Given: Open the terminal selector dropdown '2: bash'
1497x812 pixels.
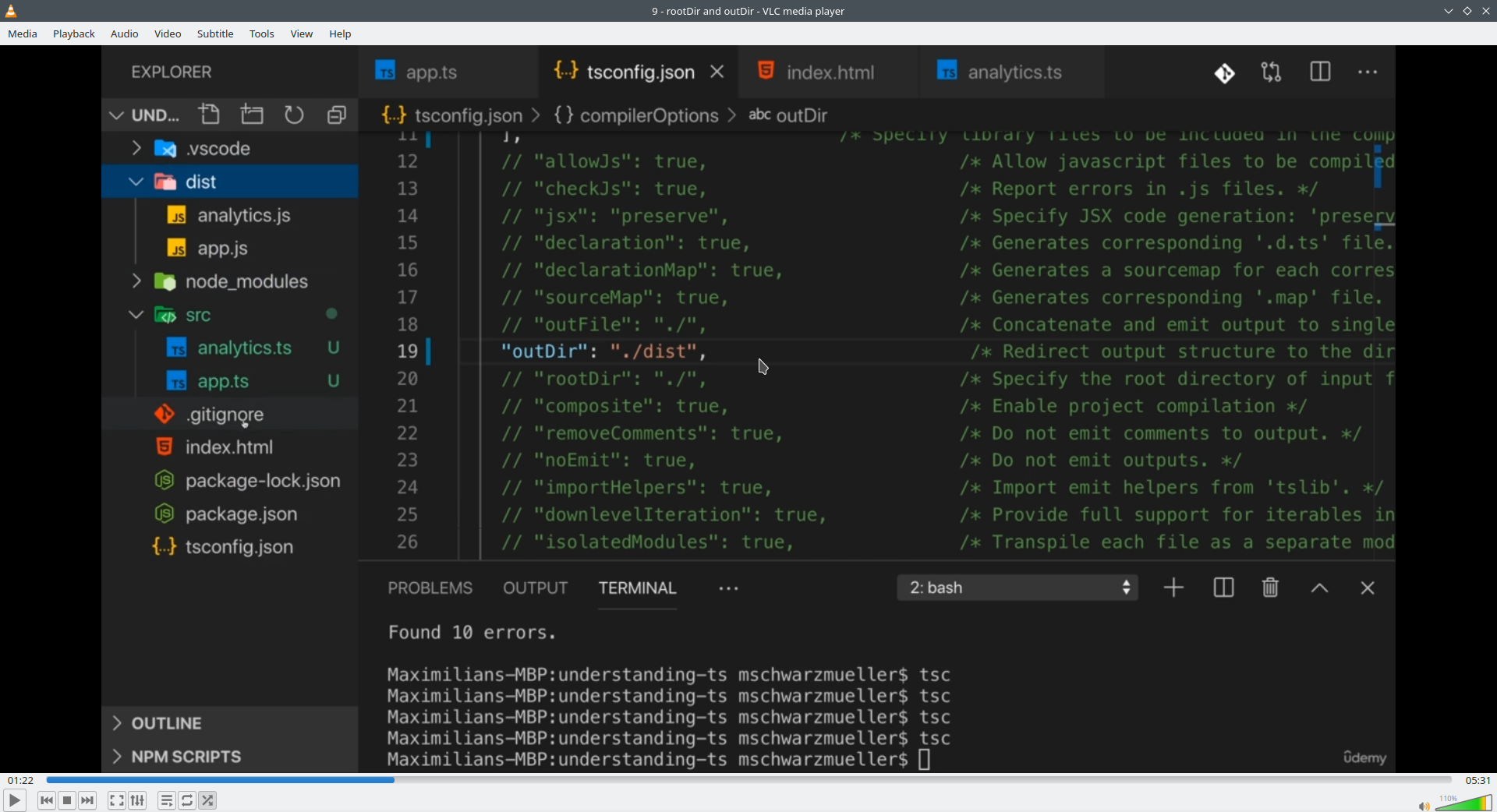Looking at the screenshot, I should coord(1017,588).
